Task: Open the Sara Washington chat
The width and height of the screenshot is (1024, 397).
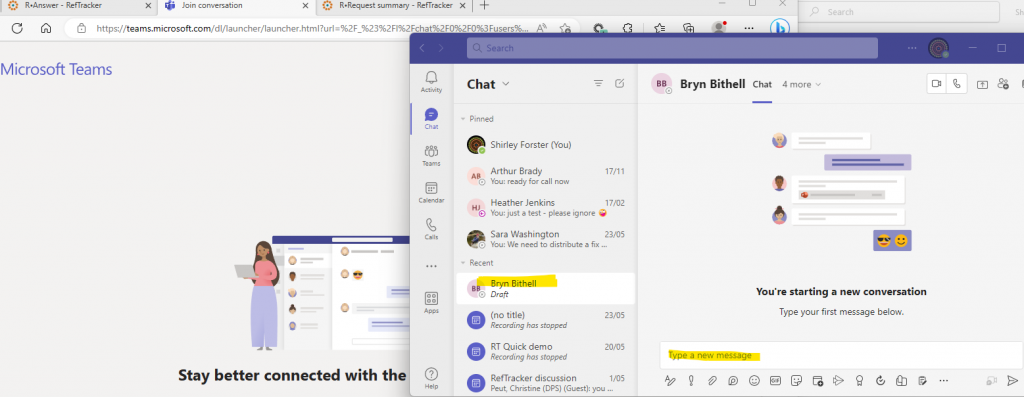Action: tap(545, 239)
